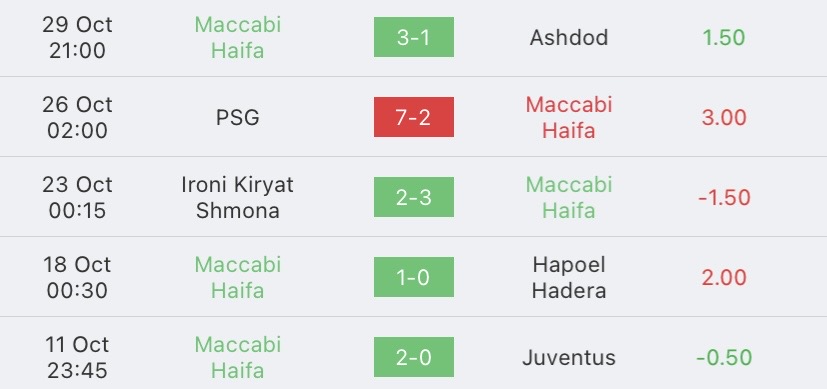Open the 11 Oct 23:45 match date
This screenshot has height=389, width=827.
[78, 358]
